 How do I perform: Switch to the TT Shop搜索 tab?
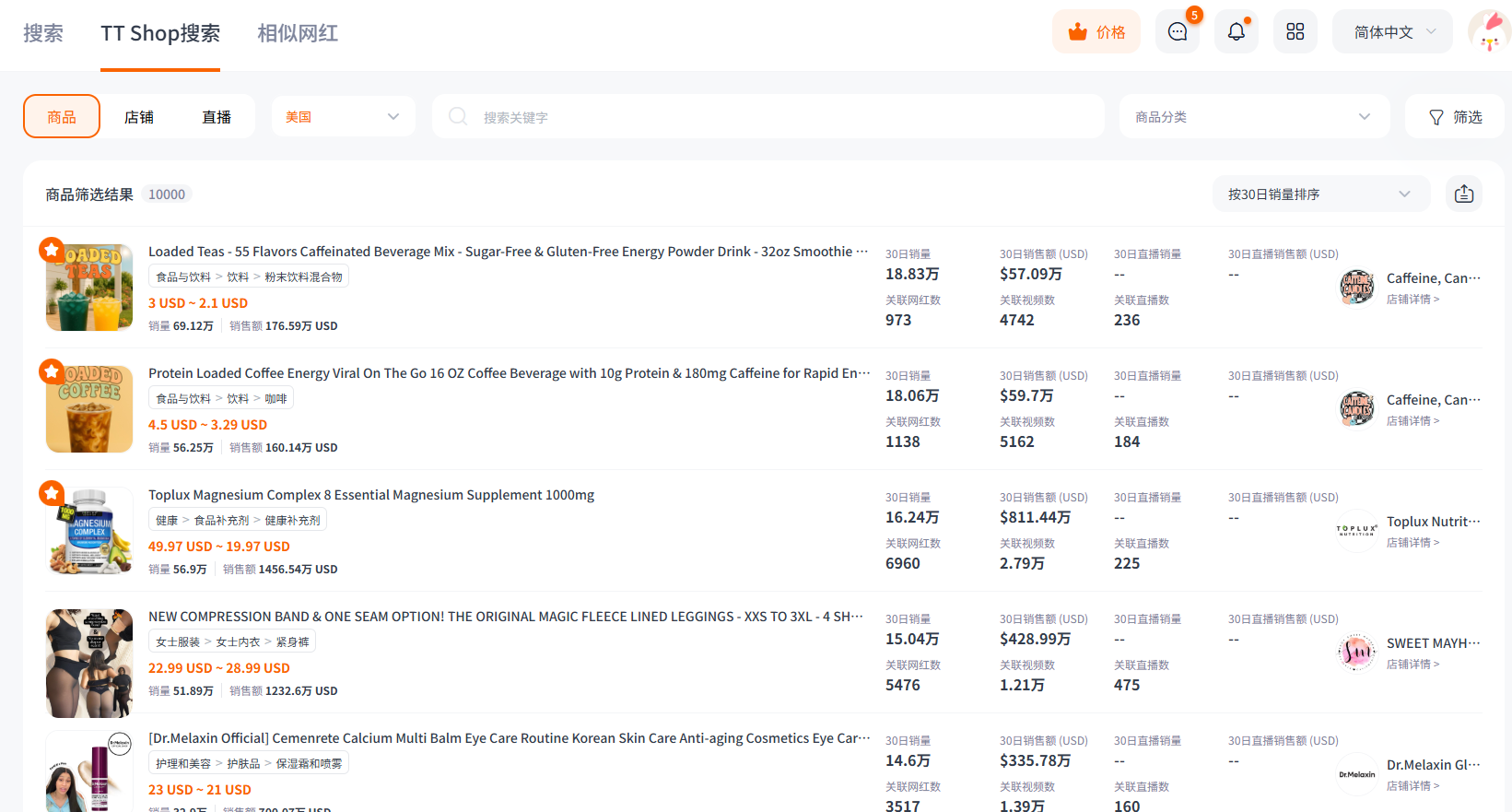coord(160,33)
